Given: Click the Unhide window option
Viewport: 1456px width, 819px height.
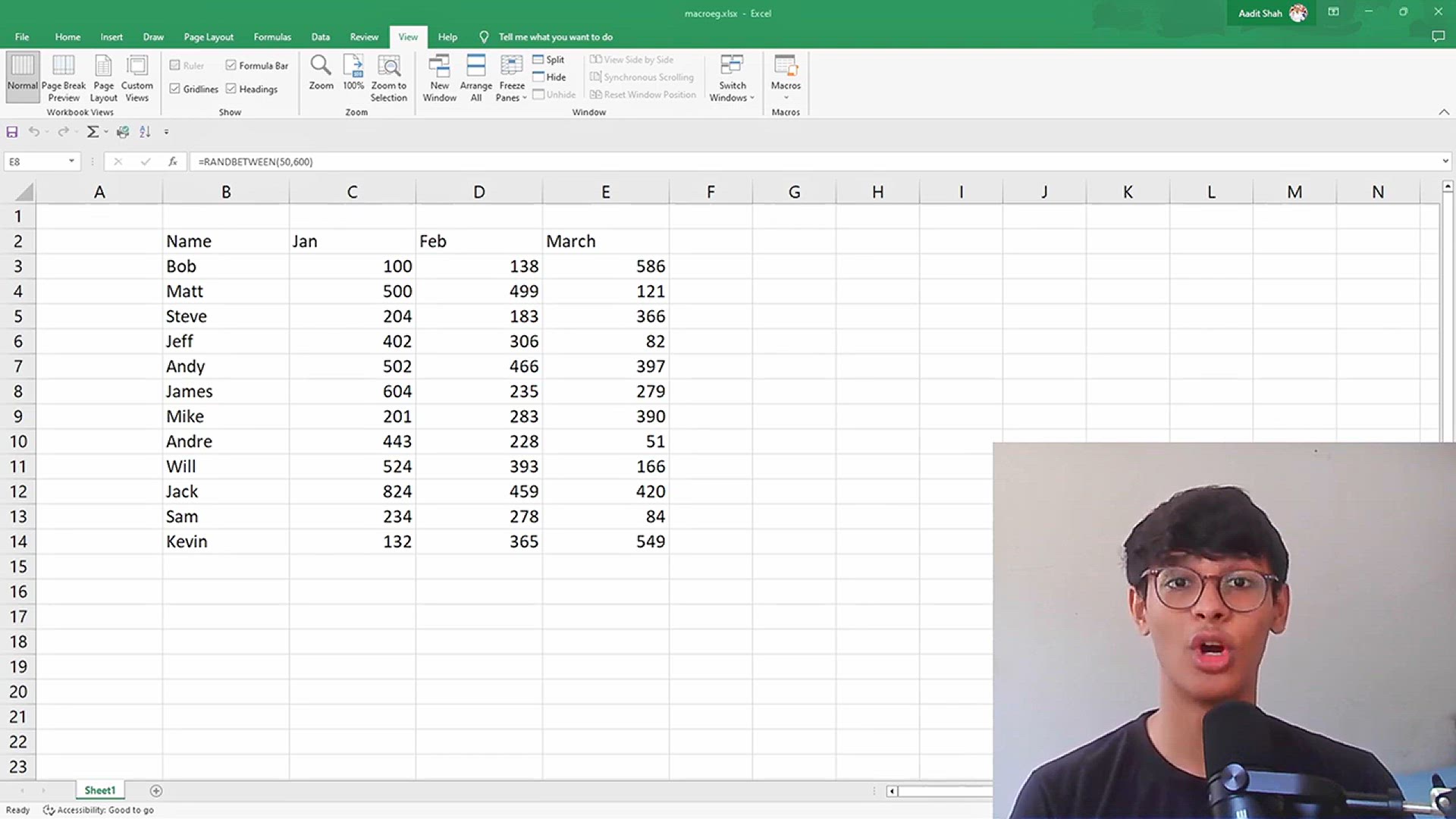Looking at the screenshot, I should 554,94.
